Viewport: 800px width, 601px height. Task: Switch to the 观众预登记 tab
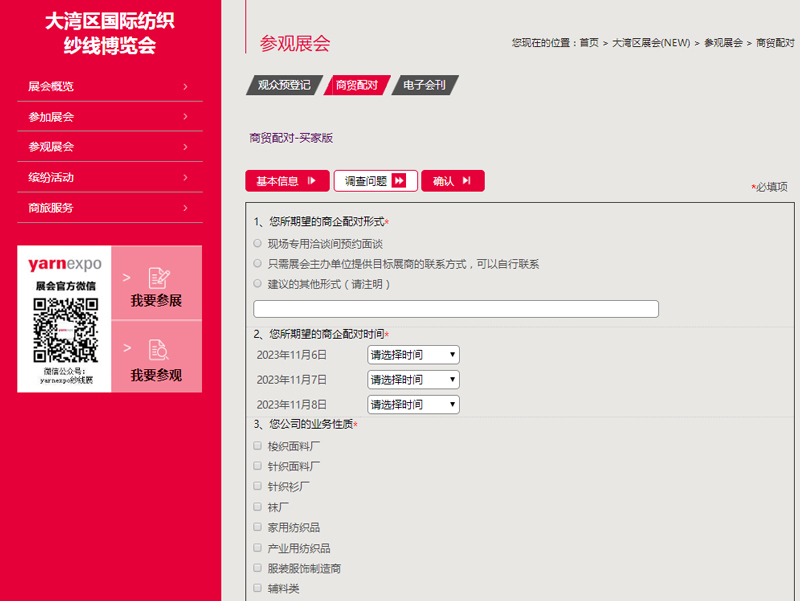point(284,86)
